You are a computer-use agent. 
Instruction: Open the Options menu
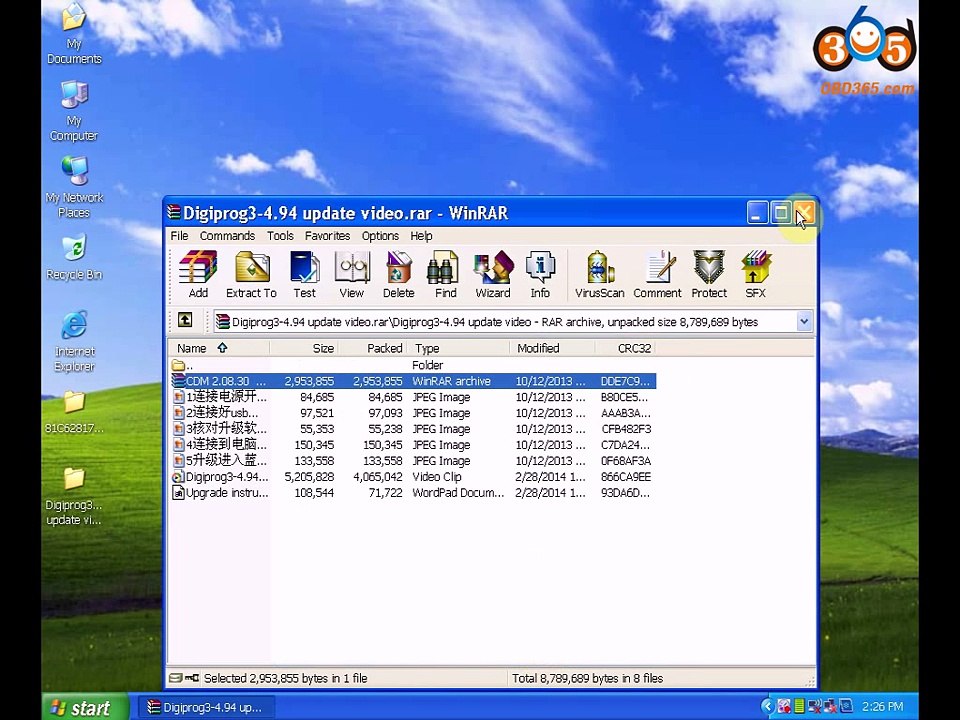tap(380, 236)
